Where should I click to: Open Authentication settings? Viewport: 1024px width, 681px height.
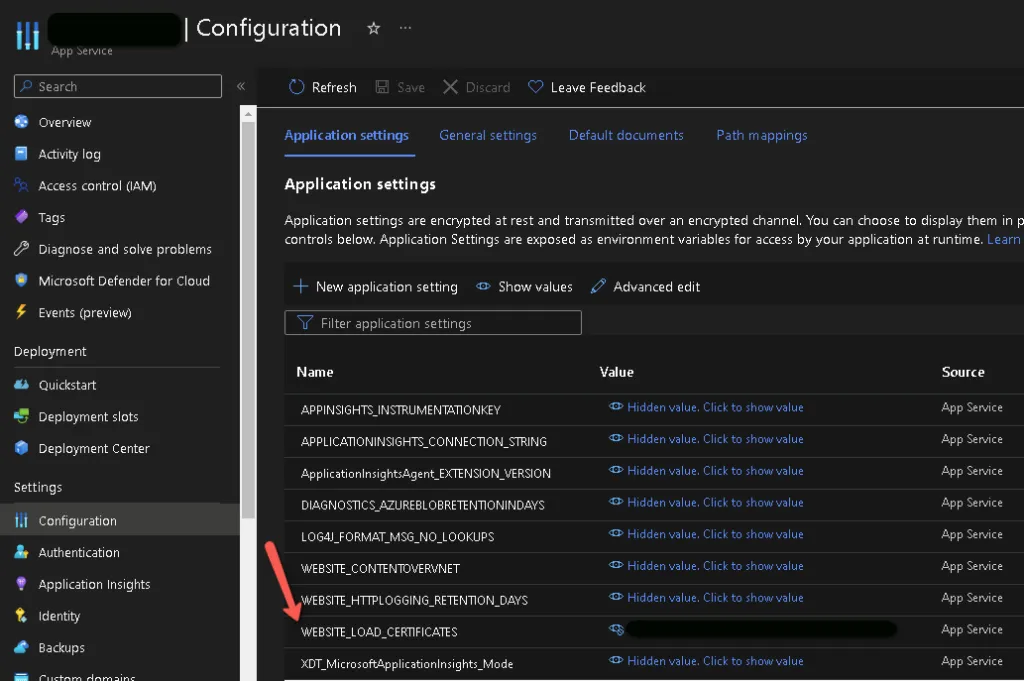tap(79, 552)
